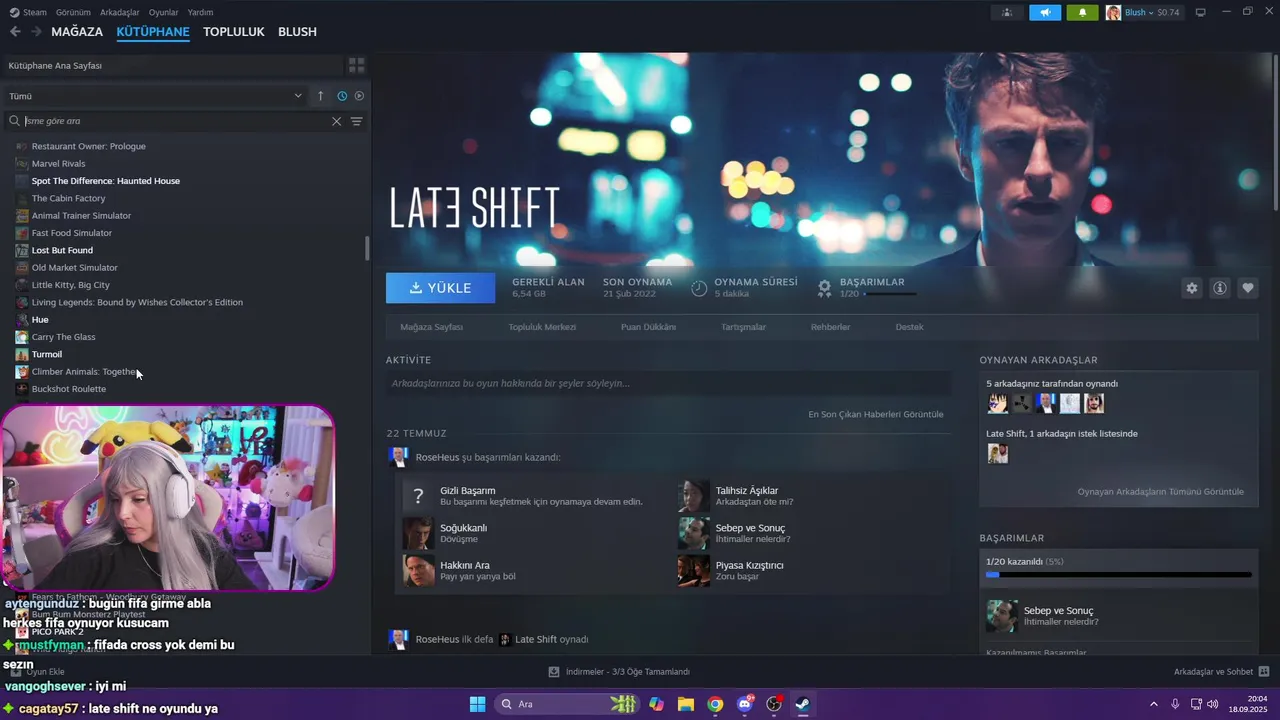Open the Destek link
1280x720 pixels.
point(909,327)
